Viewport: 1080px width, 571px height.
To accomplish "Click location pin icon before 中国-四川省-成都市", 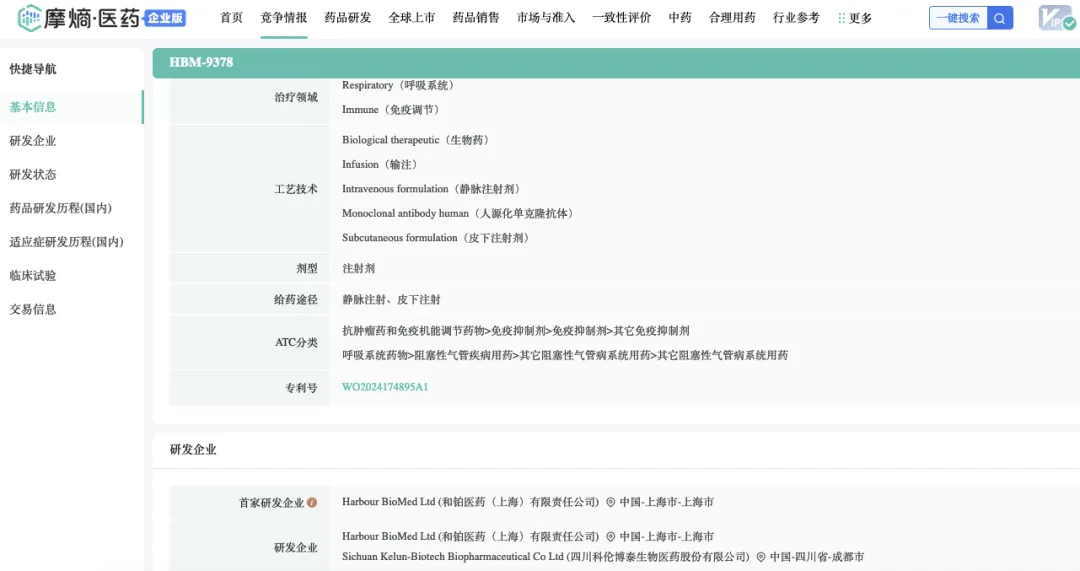I will pos(760,557).
